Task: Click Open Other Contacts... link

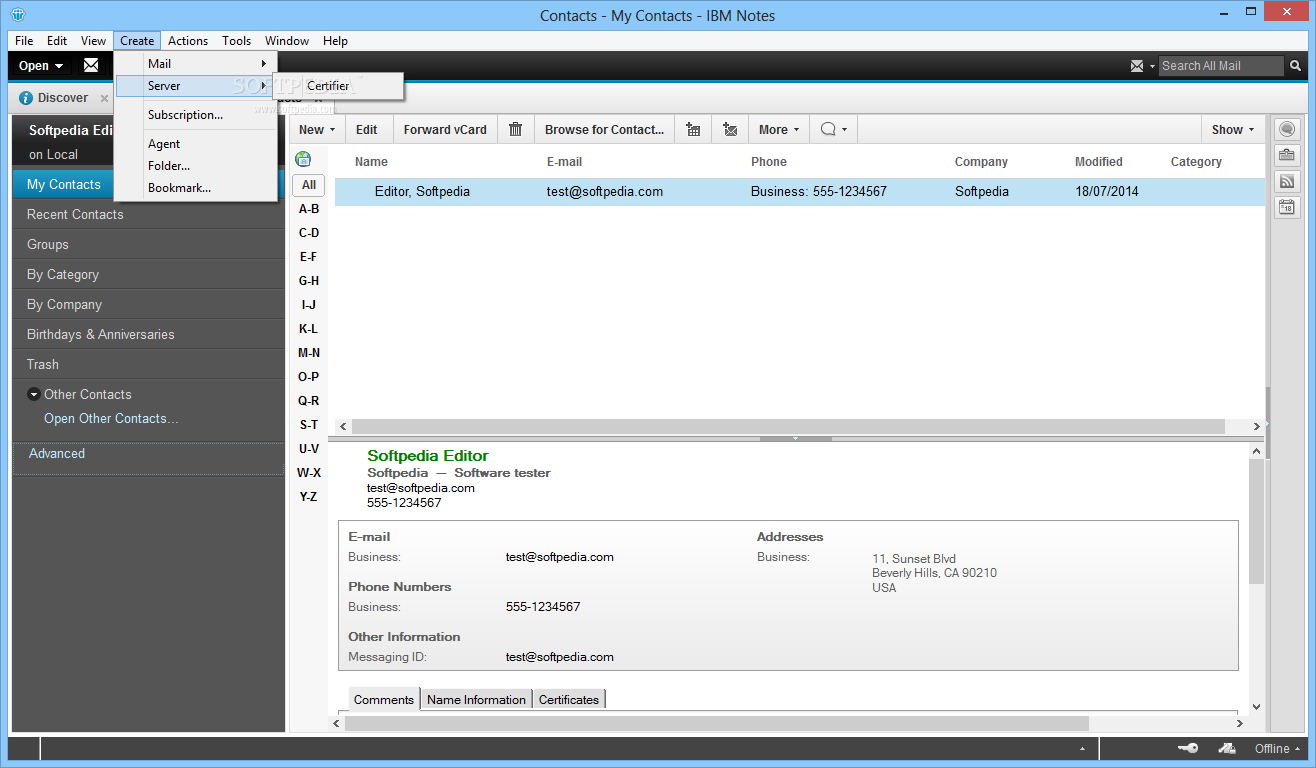Action: pos(111,419)
